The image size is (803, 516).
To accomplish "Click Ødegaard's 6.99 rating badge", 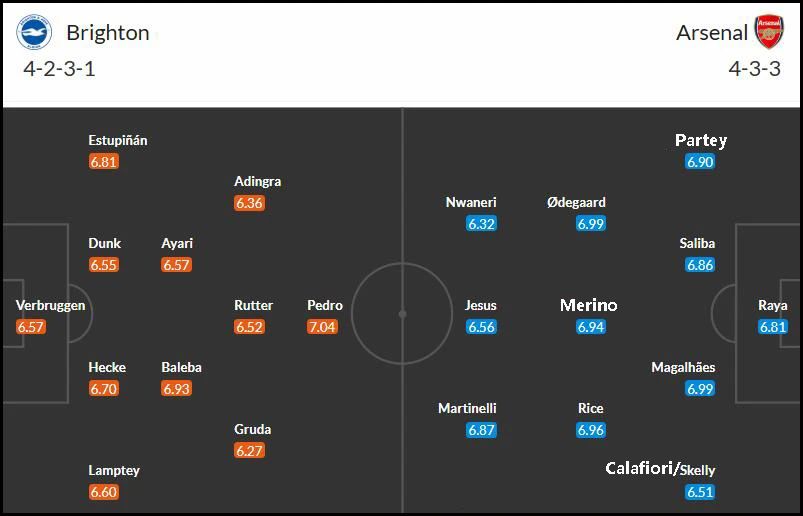I will click(x=590, y=224).
